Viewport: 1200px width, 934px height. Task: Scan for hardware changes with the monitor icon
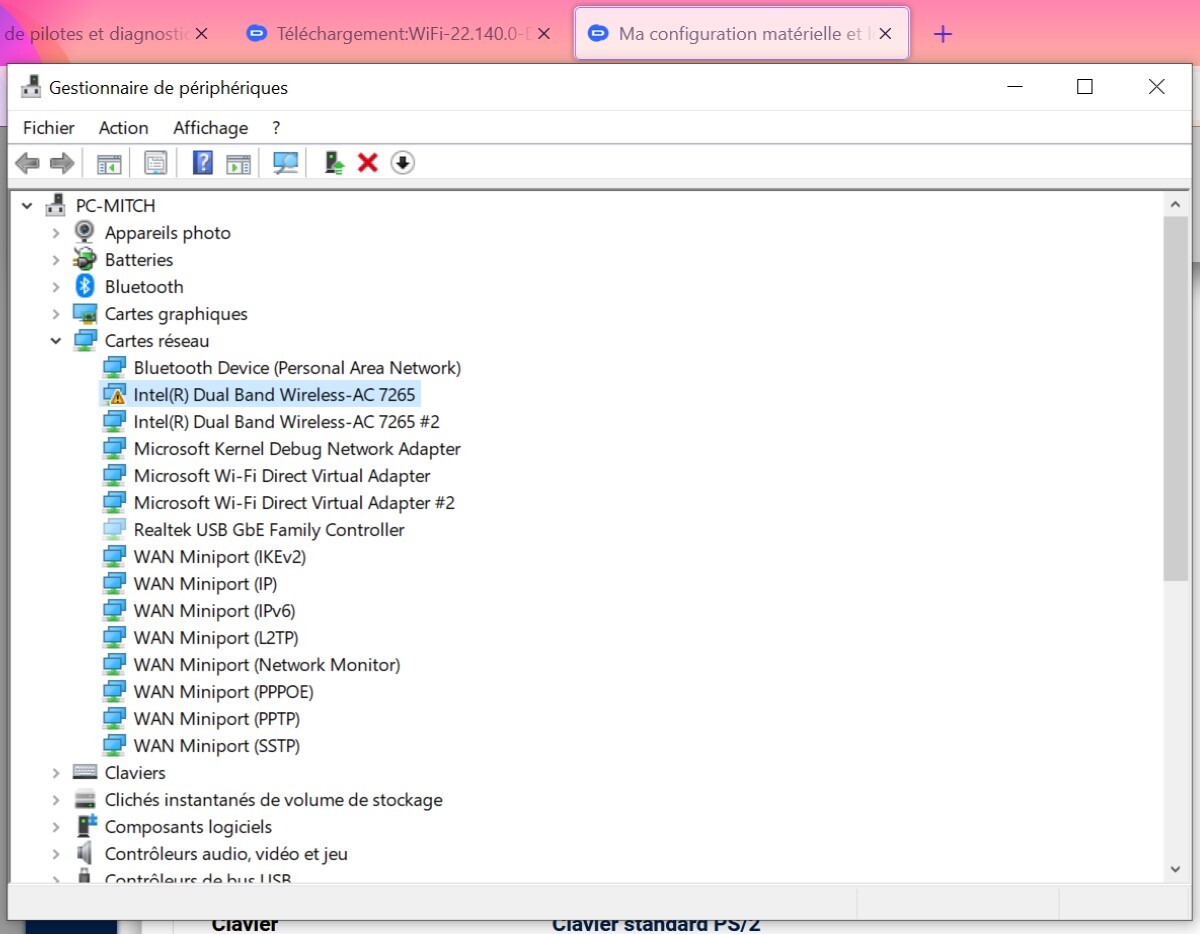pos(286,162)
